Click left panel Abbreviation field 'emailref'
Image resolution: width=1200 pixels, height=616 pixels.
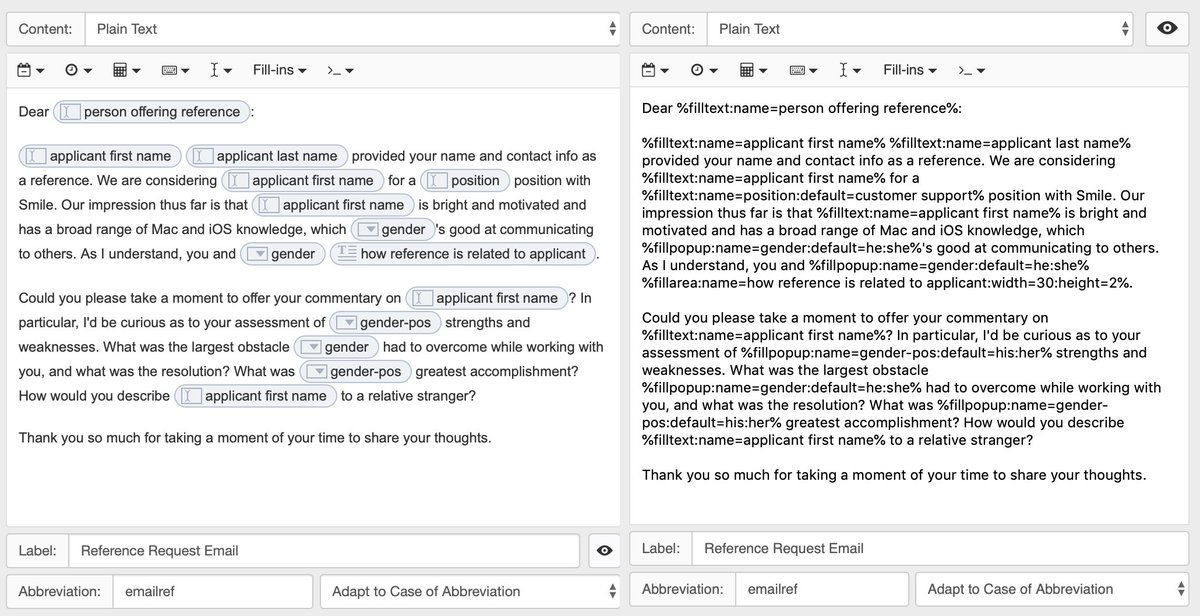coord(212,591)
